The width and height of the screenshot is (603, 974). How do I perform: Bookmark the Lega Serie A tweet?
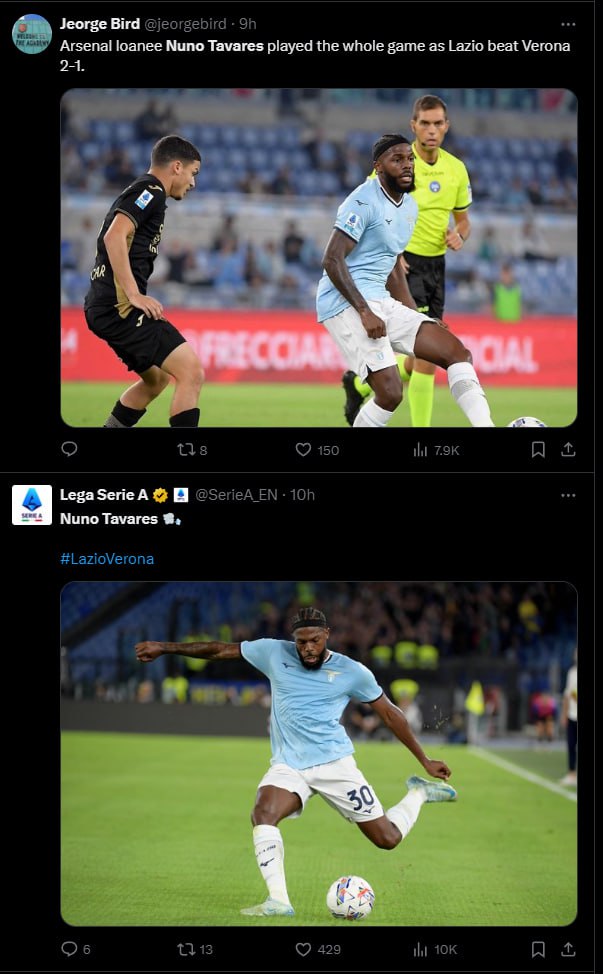[538, 949]
